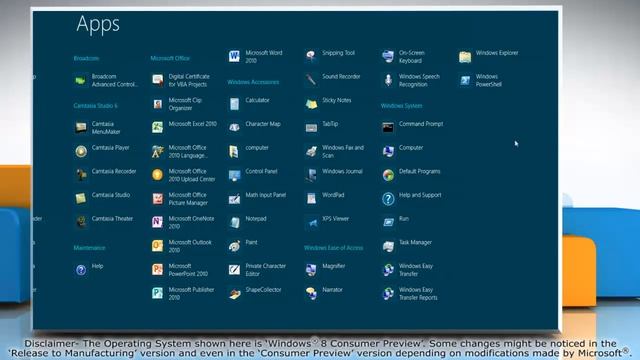Launch Windows Explorer icon
The image size is (640, 360).
pyautogui.click(x=464, y=57)
